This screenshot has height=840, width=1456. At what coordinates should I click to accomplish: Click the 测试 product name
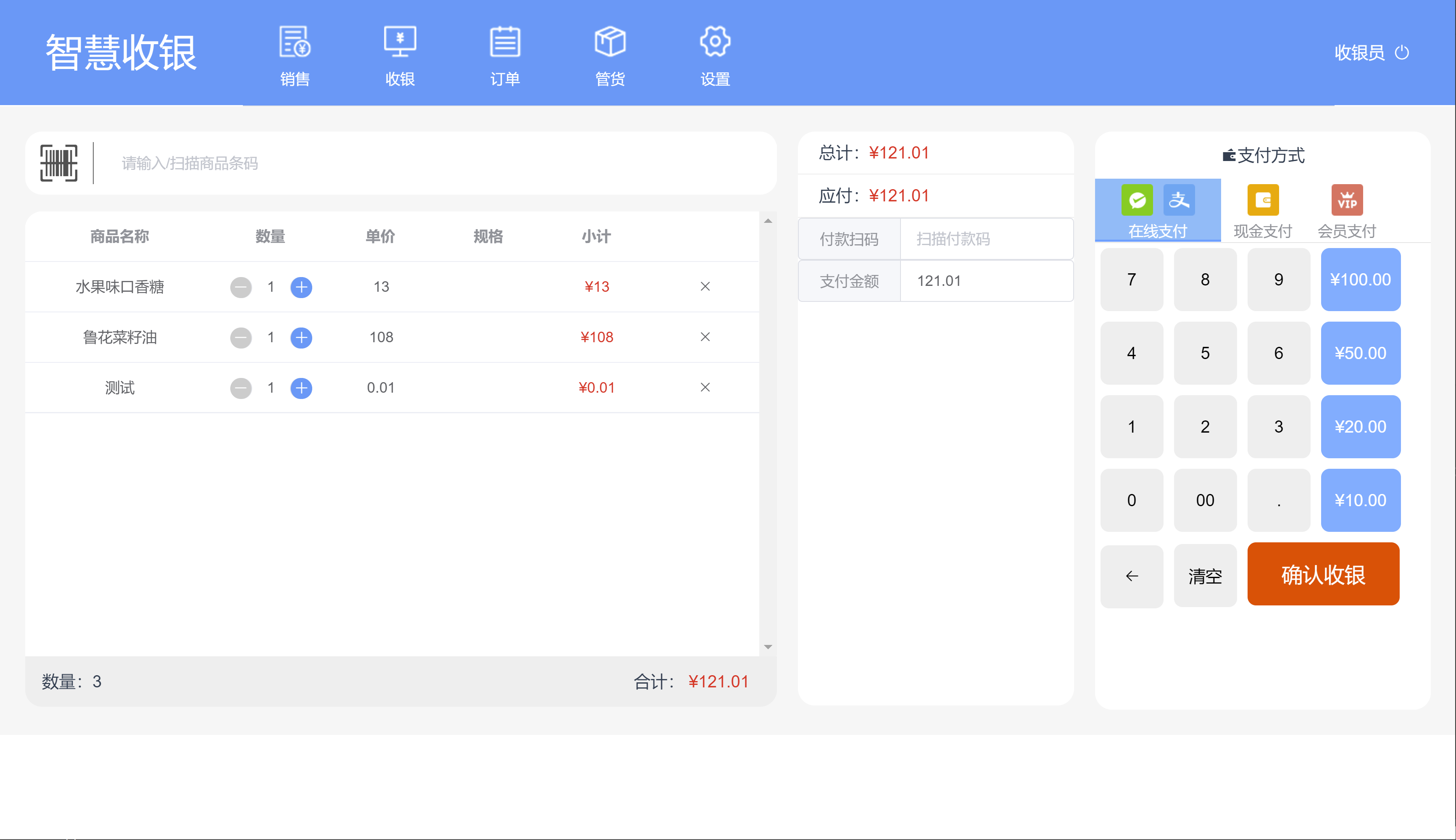coord(119,388)
